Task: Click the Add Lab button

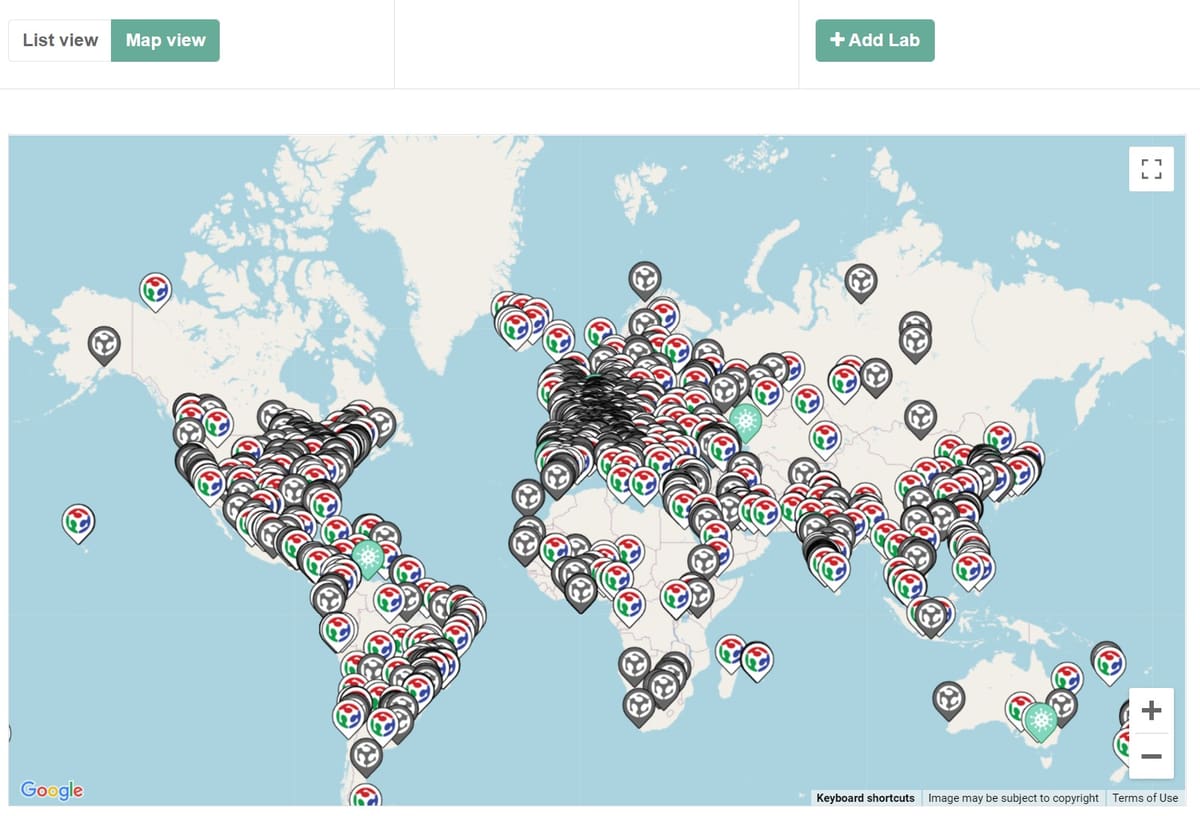Action: click(x=875, y=40)
